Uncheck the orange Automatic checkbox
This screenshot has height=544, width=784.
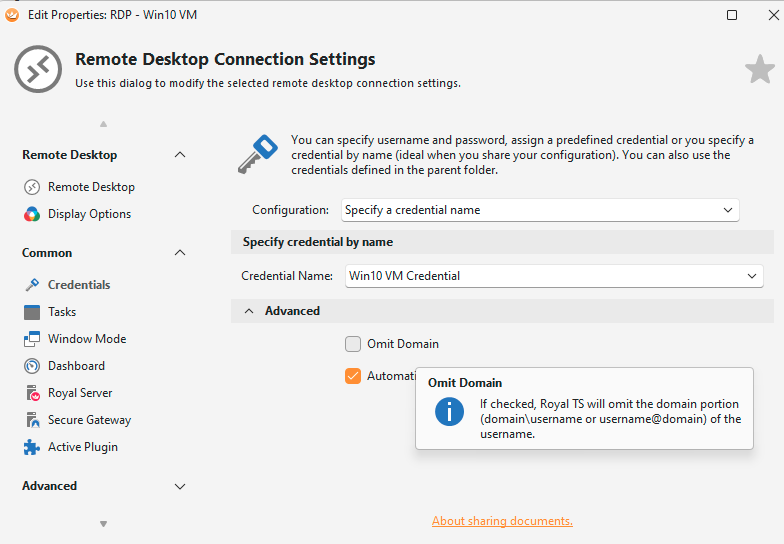point(353,376)
